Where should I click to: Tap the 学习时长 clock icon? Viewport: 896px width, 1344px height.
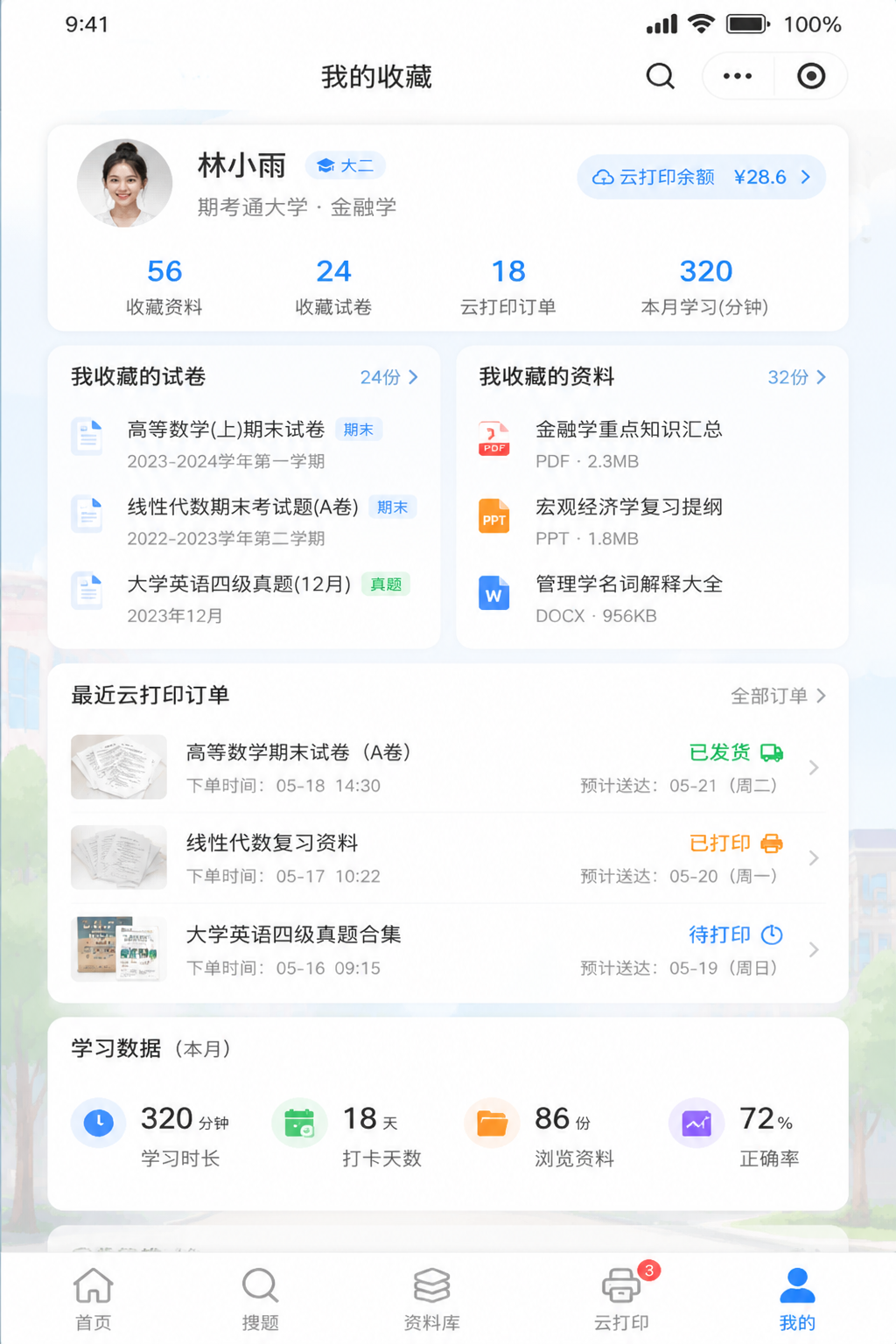point(99,1123)
